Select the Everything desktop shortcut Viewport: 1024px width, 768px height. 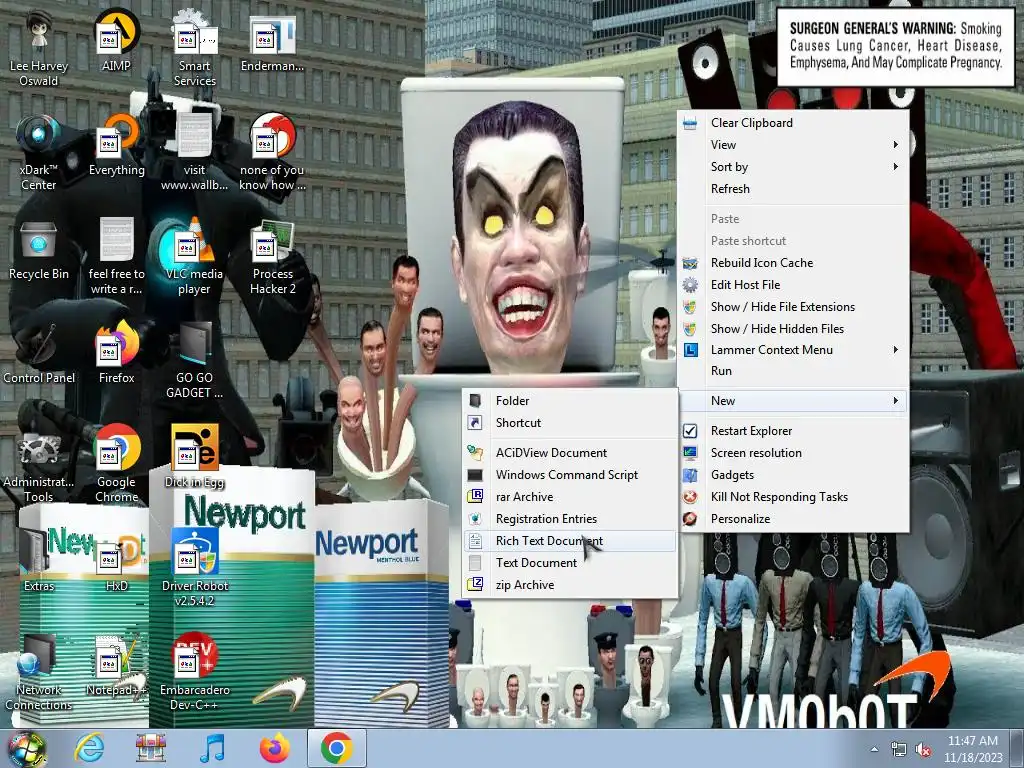click(116, 146)
